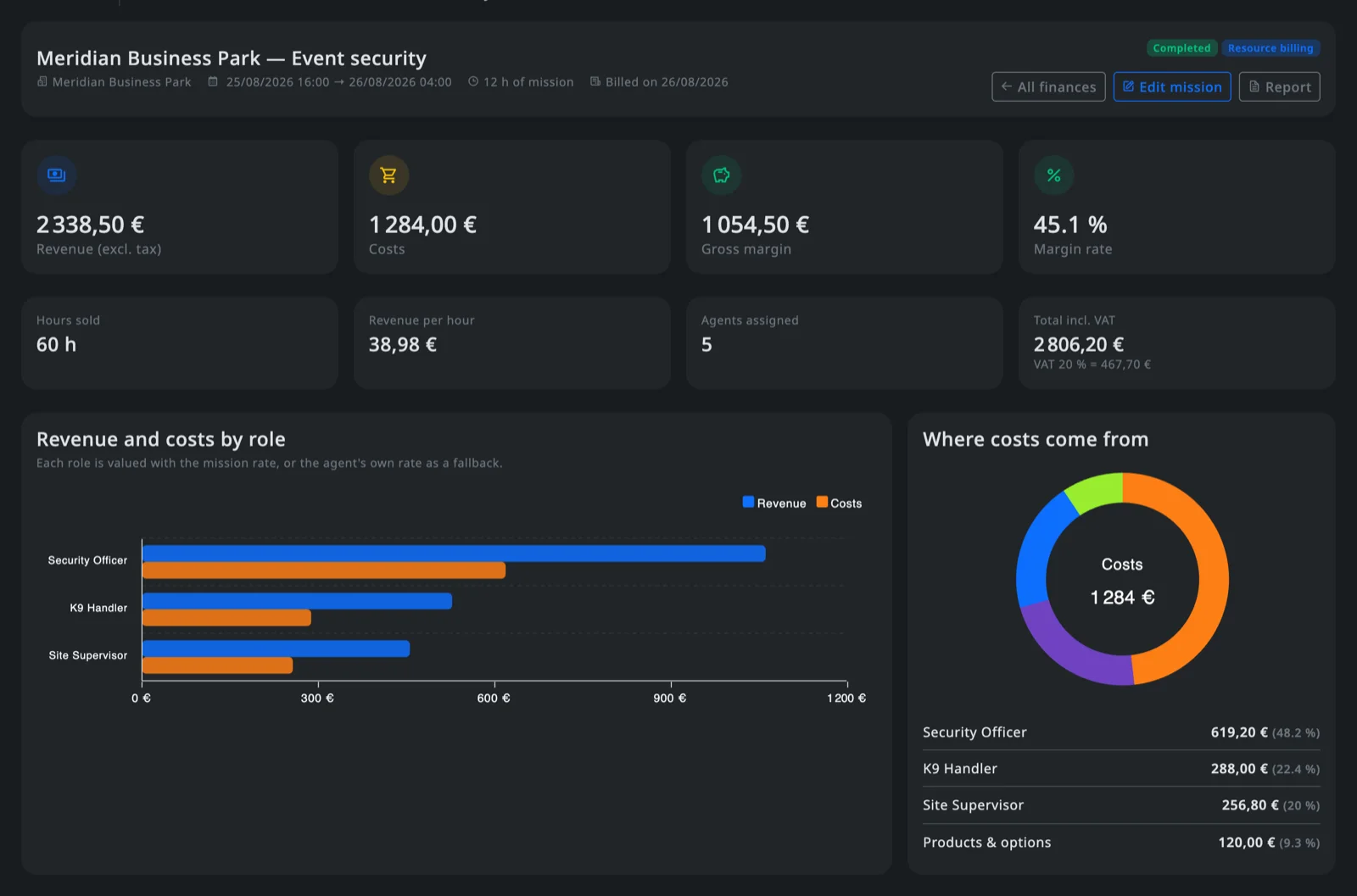The height and width of the screenshot is (896, 1357).
Task: Click the 2 338,50 € revenue value
Action: pyautogui.click(x=90, y=225)
